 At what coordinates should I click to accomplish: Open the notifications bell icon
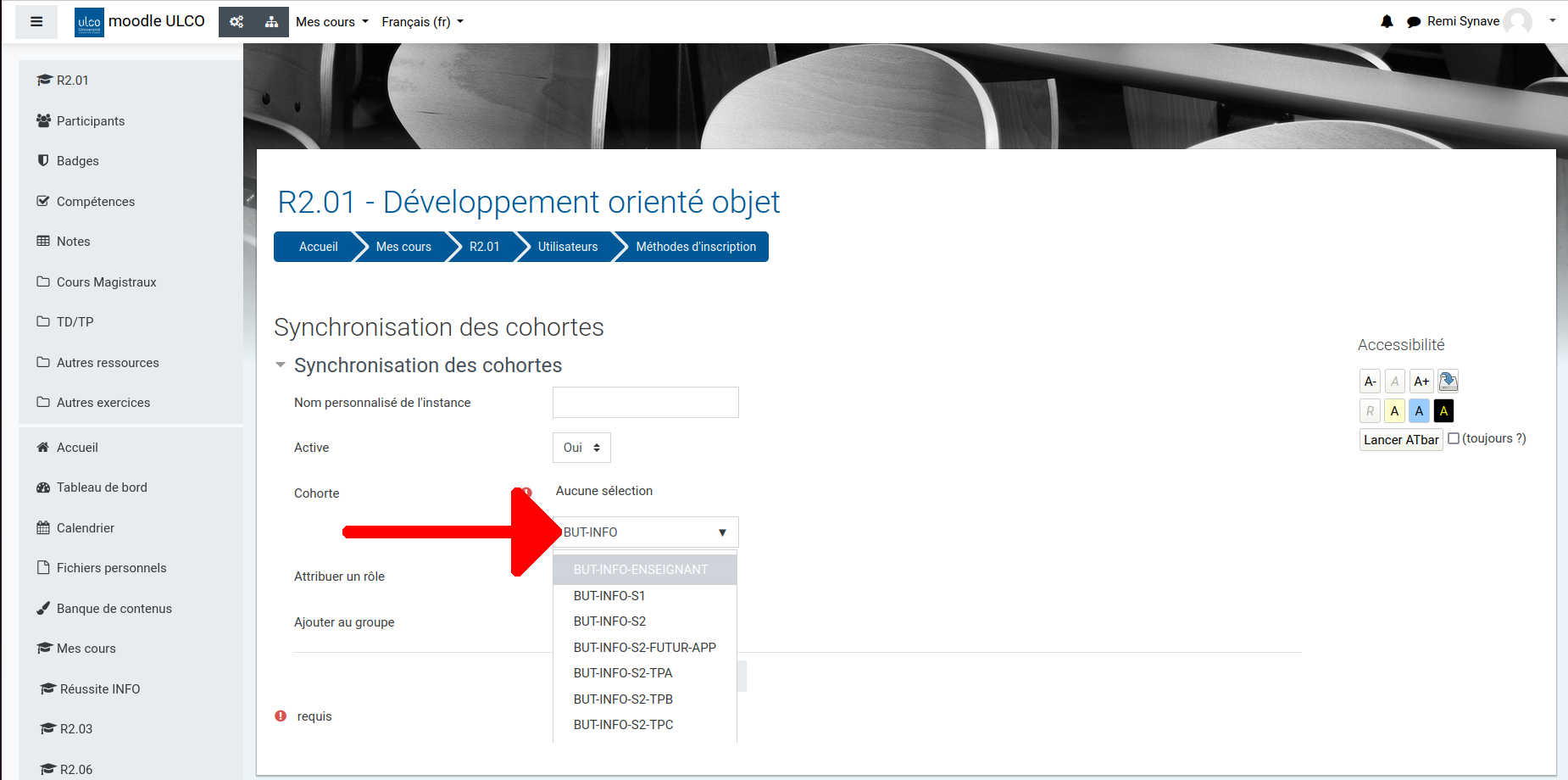[1387, 22]
